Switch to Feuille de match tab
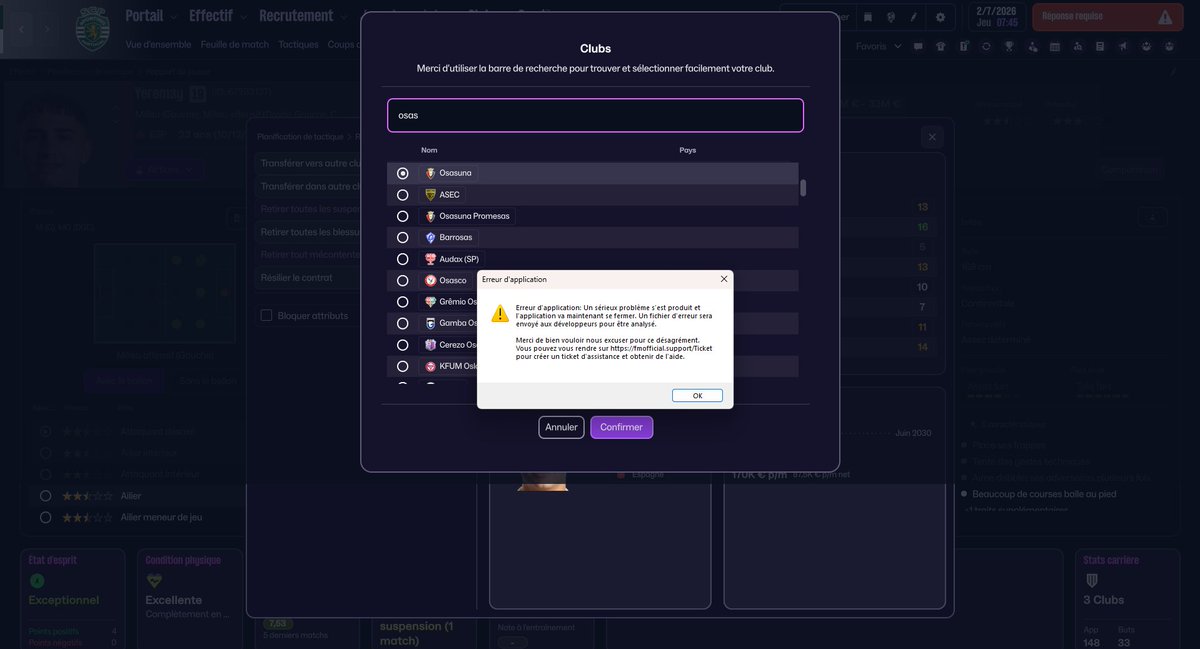The width and height of the screenshot is (1200, 649). click(234, 45)
